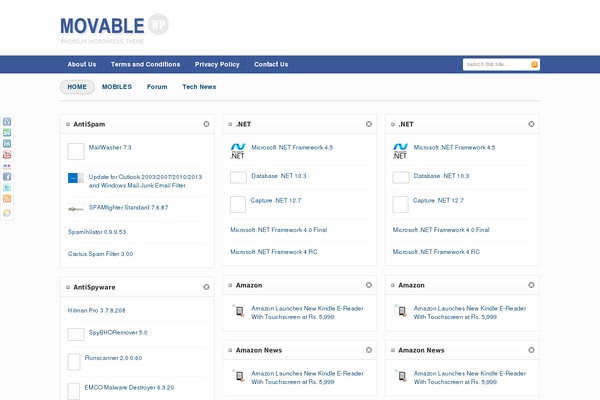
Task: Open Terms and Conditions menu item
Action: pos(145,64)
